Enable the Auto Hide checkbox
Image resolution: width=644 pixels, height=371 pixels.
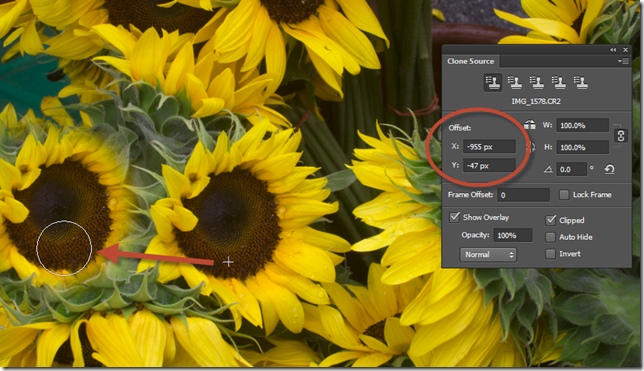[550, 237]
